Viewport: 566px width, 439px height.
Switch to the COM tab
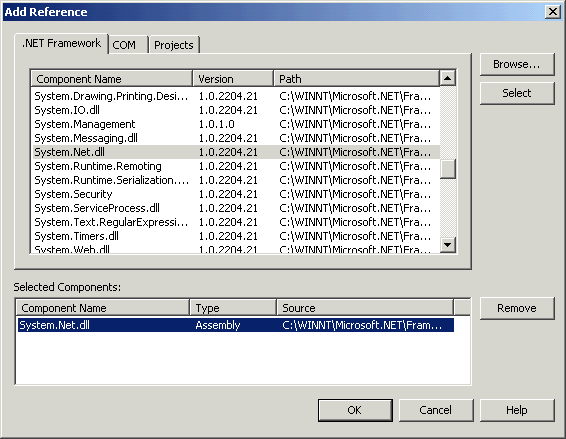pos(128,45)
